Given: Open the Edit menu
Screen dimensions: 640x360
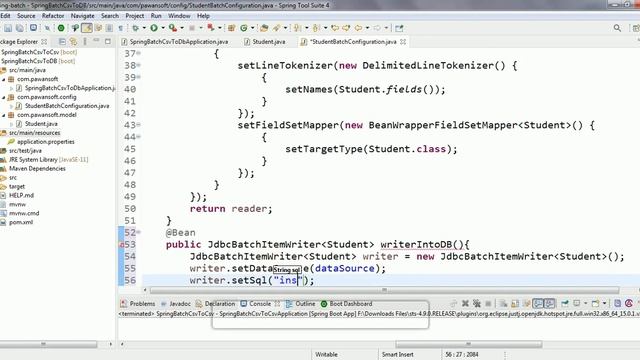Looking at the screenshot, I should pyautogui.click(x=5, y=16).
